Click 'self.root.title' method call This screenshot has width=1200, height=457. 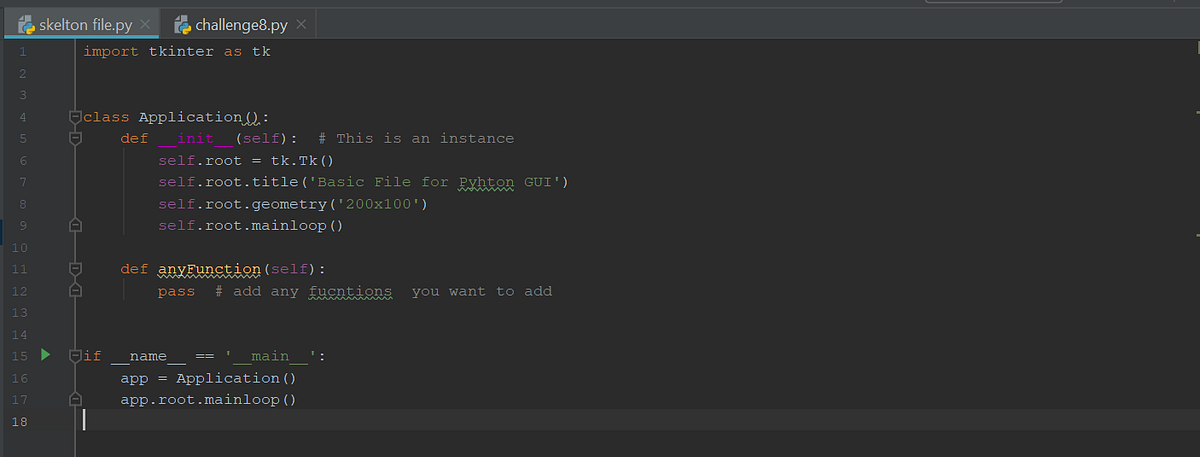coord(228,182)
